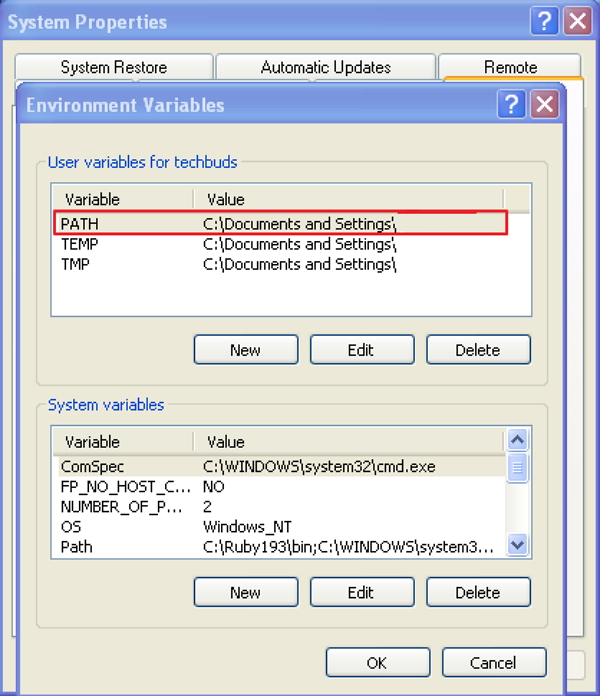This screenshot has width=600, height=696.
Task: Click the System Properties help question mark icon
Action: click(x=545, y=21)
